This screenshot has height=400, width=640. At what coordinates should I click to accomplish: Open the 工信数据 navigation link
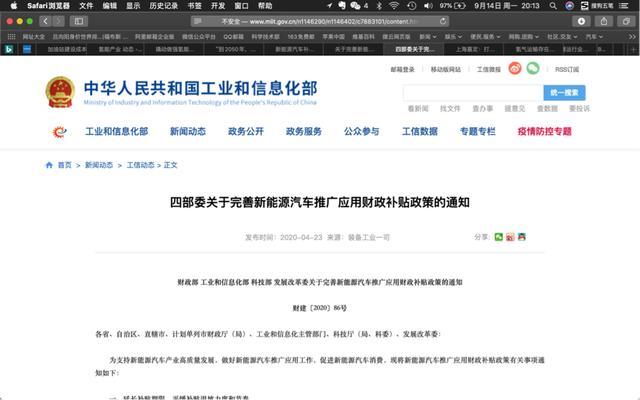[x=420, y=131]
